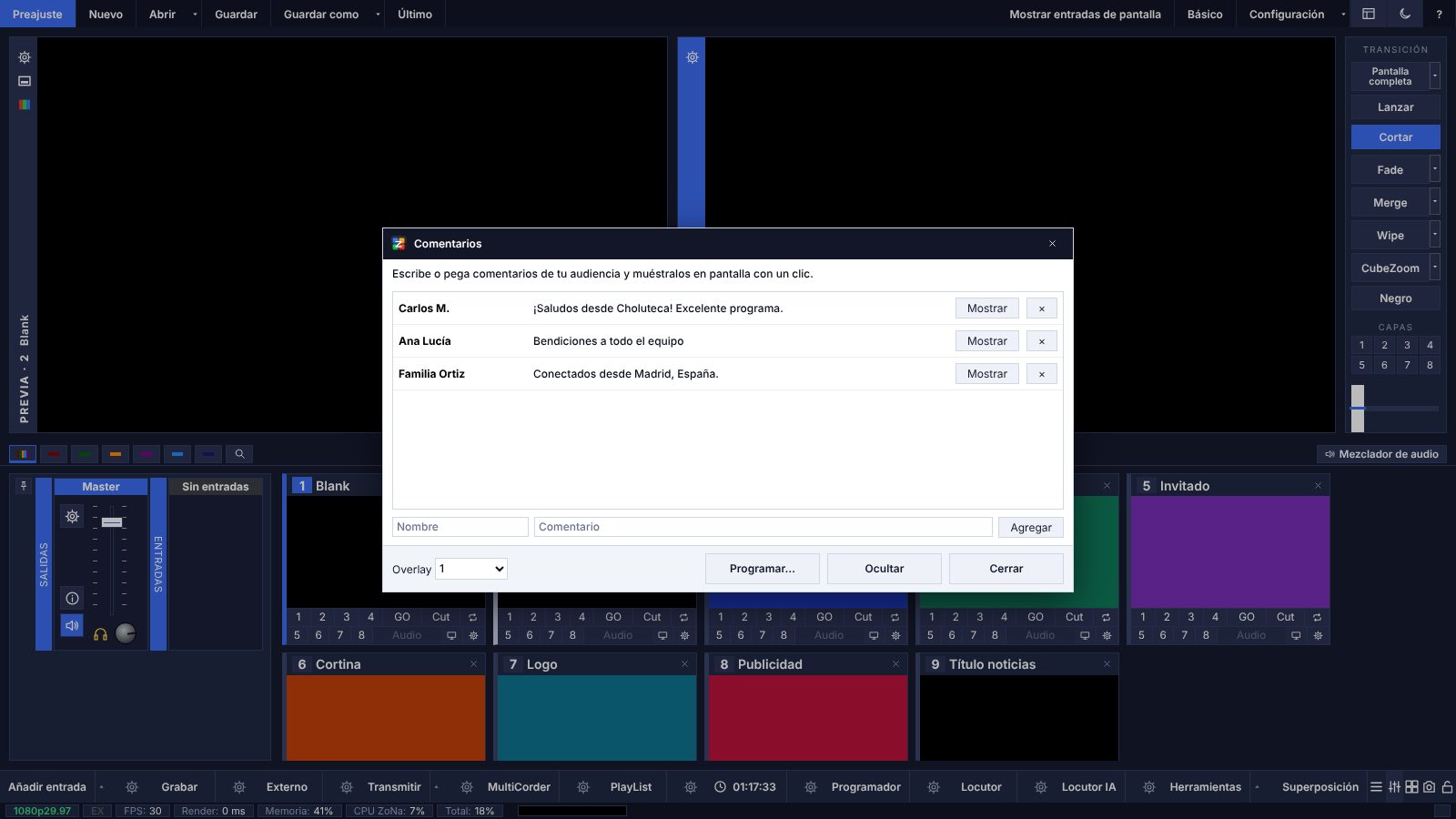Click the grid layout icon in bottom bar
Viewport: 1456px width, 819px height.
point(1411,787)
